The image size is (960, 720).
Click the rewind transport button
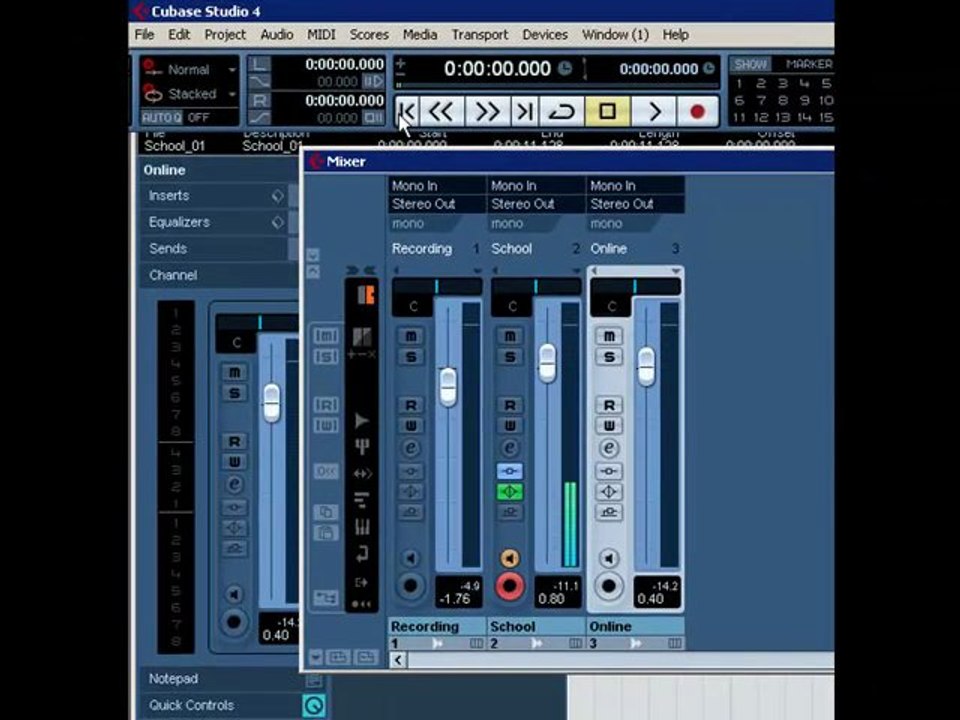tap(441, 111)
